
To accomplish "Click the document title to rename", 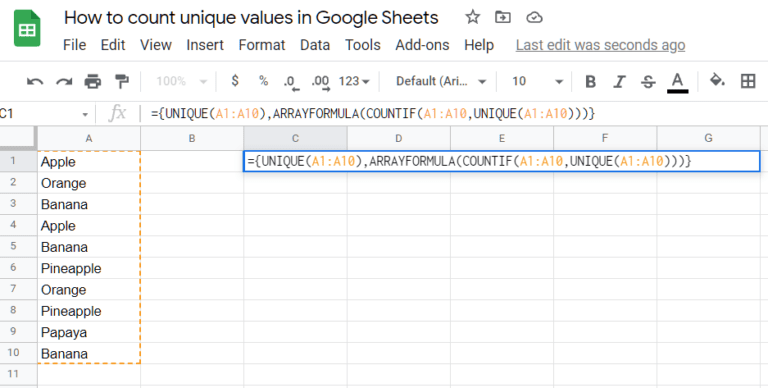I will point(251,18).
